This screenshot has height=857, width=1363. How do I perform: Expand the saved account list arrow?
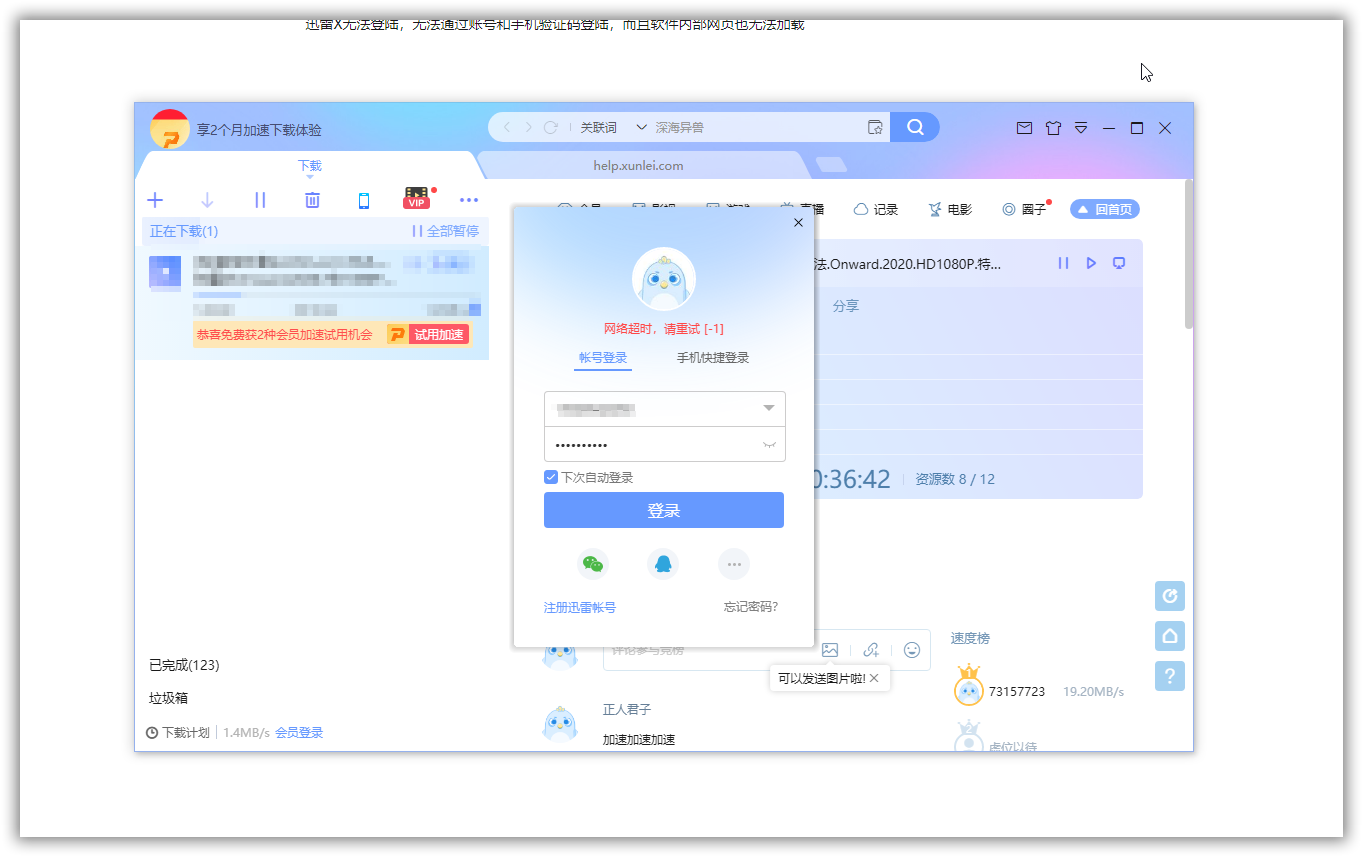(x=769, y=408)
